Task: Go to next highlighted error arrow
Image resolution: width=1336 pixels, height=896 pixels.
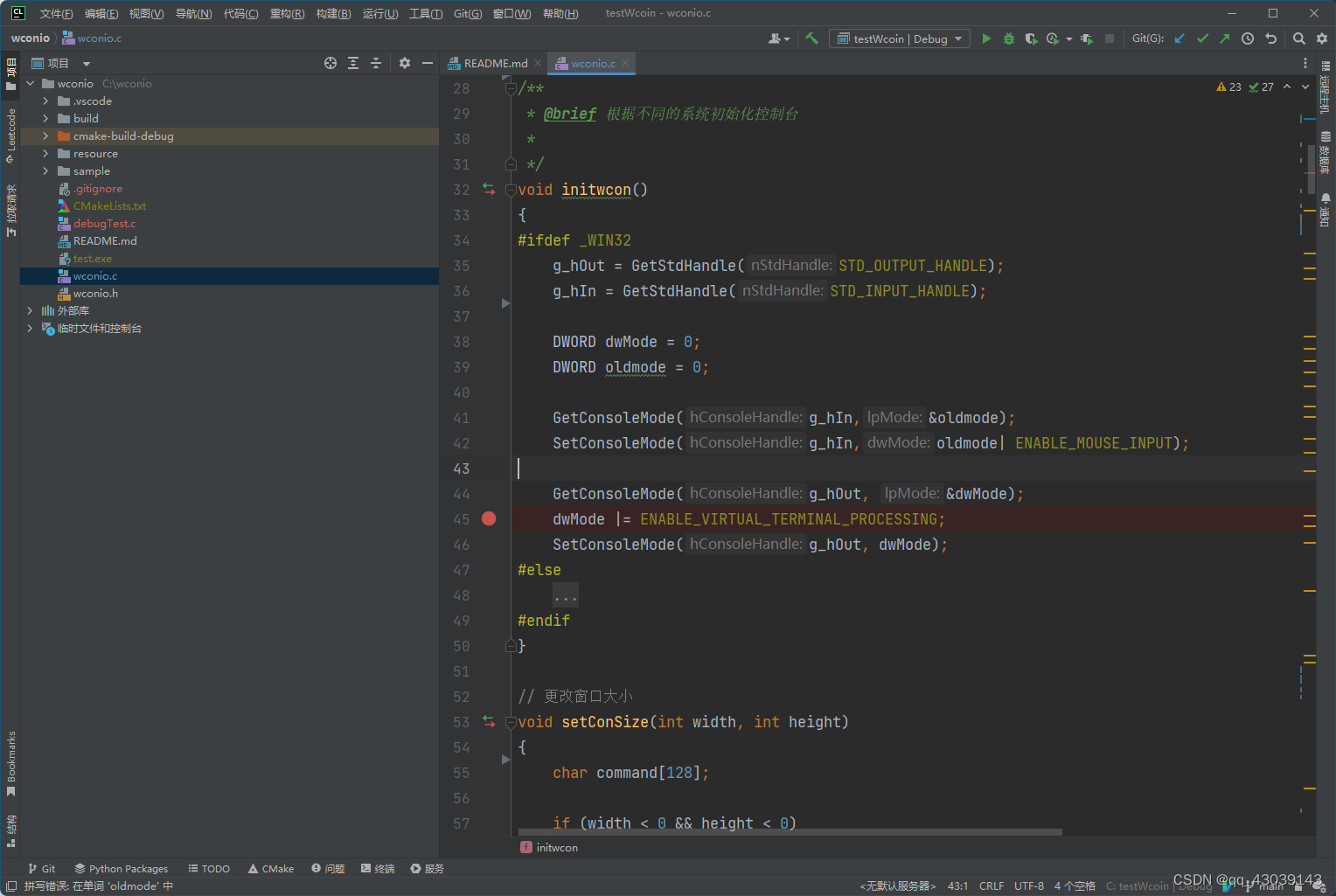Action: point(1305,87)
